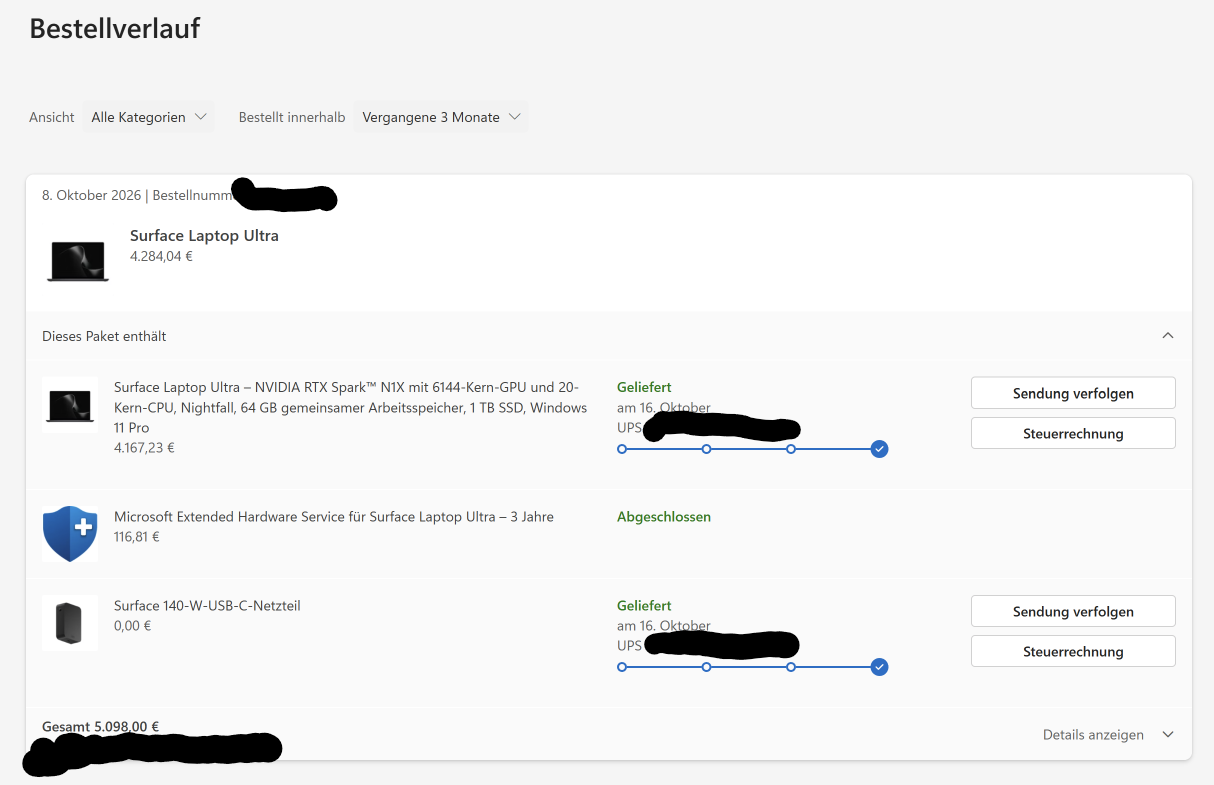Click the laptop image beside the NVIDIA RTX Spark item

[x=70, y=405]
